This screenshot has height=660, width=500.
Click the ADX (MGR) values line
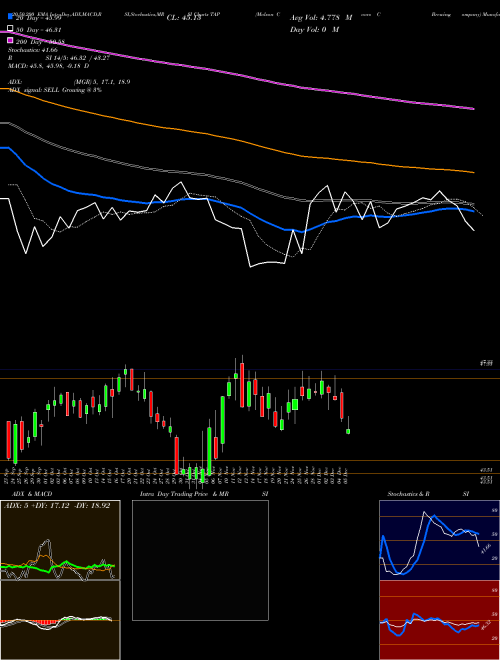click(x=69, y=82)
